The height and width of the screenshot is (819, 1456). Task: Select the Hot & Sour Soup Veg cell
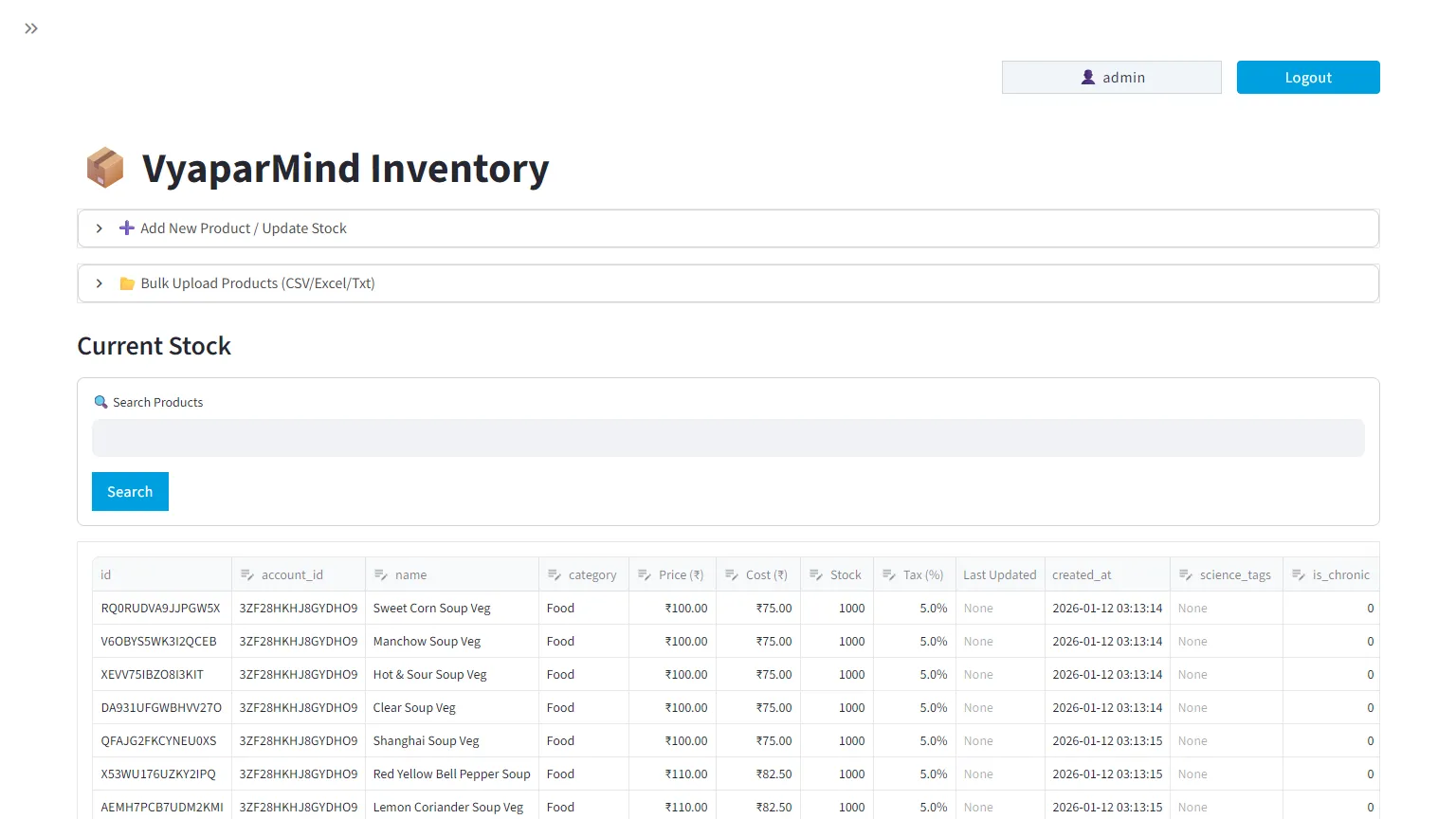[452, 674]
